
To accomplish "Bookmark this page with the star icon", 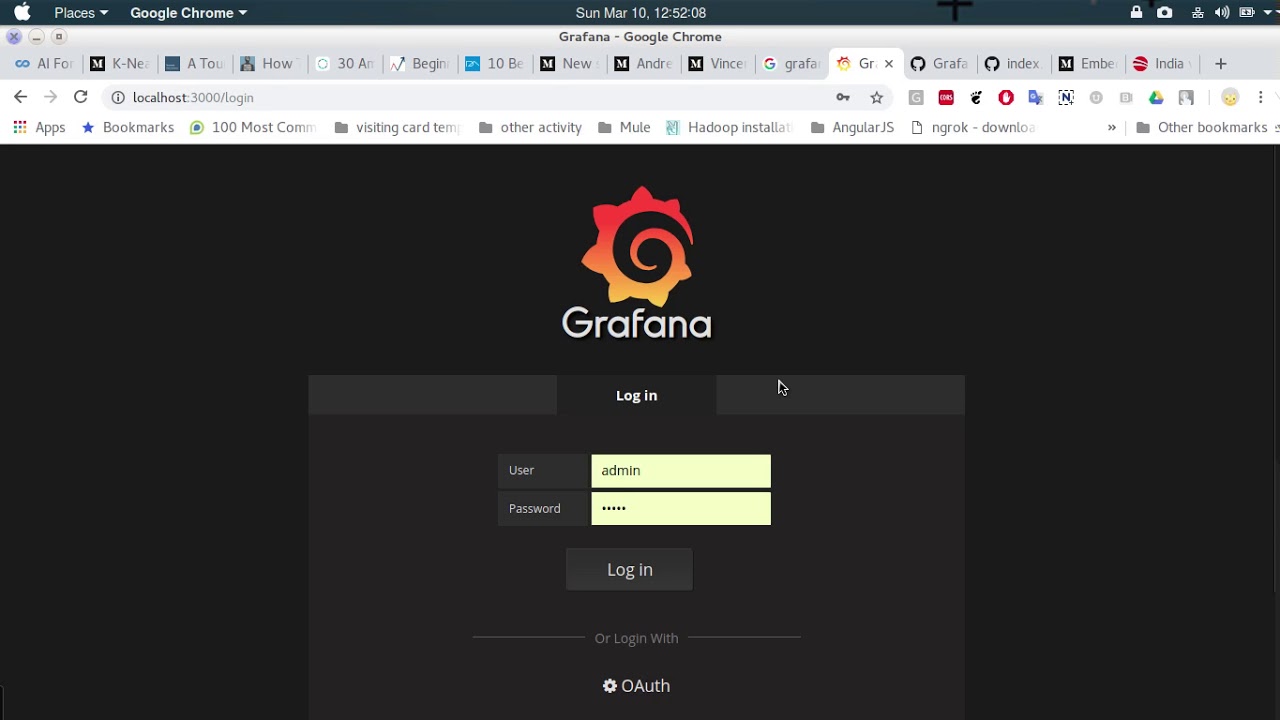I will coord(877,97).
